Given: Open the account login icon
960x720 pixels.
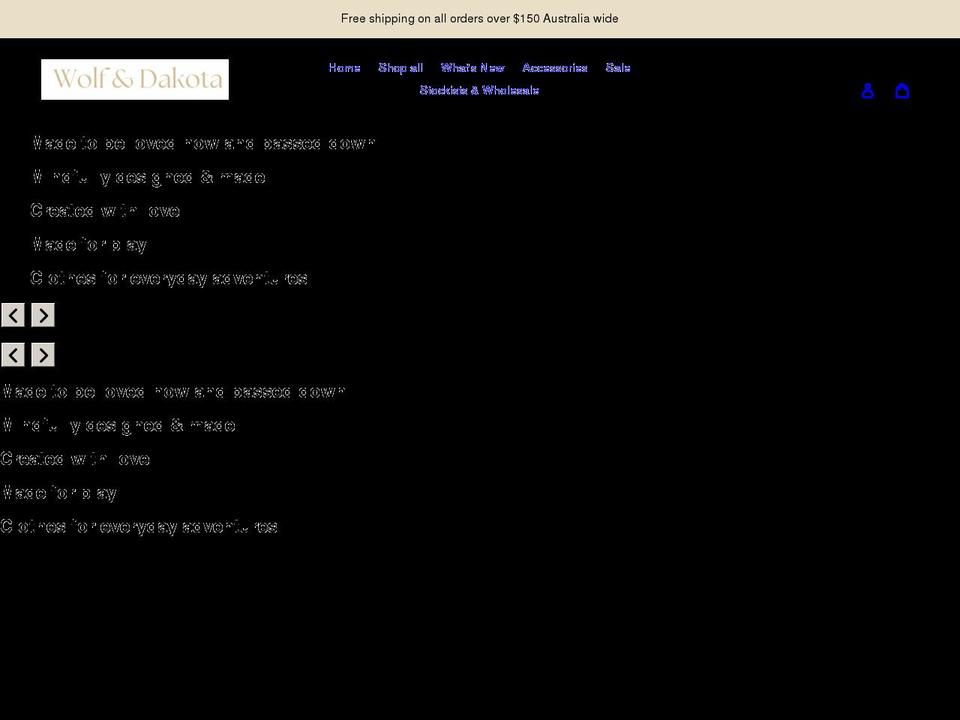Looking at the screenshot, I should pyautogui.click(x=868, y=90).
